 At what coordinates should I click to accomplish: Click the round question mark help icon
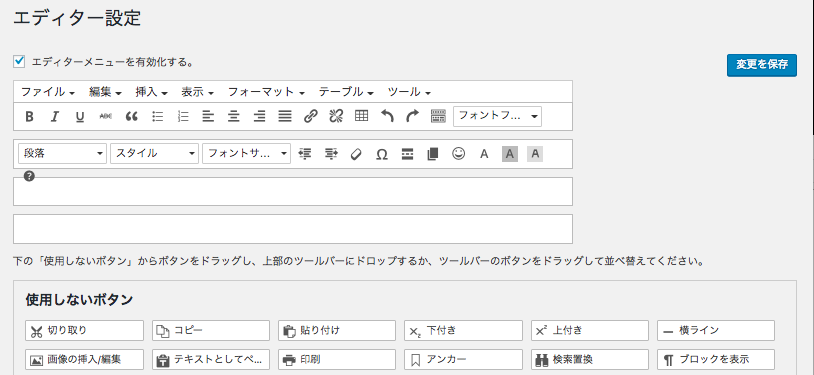tap(29, 177)
